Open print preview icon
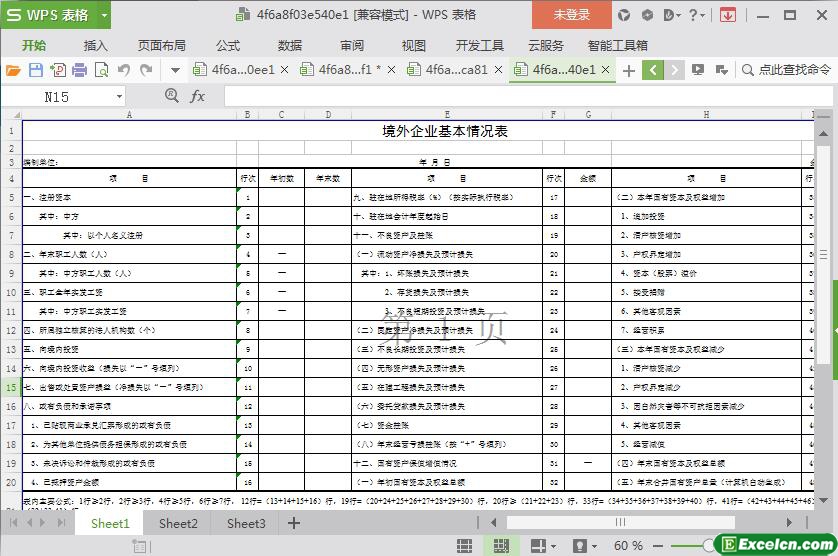Screen dimensions: 838x556 point(102,70)
